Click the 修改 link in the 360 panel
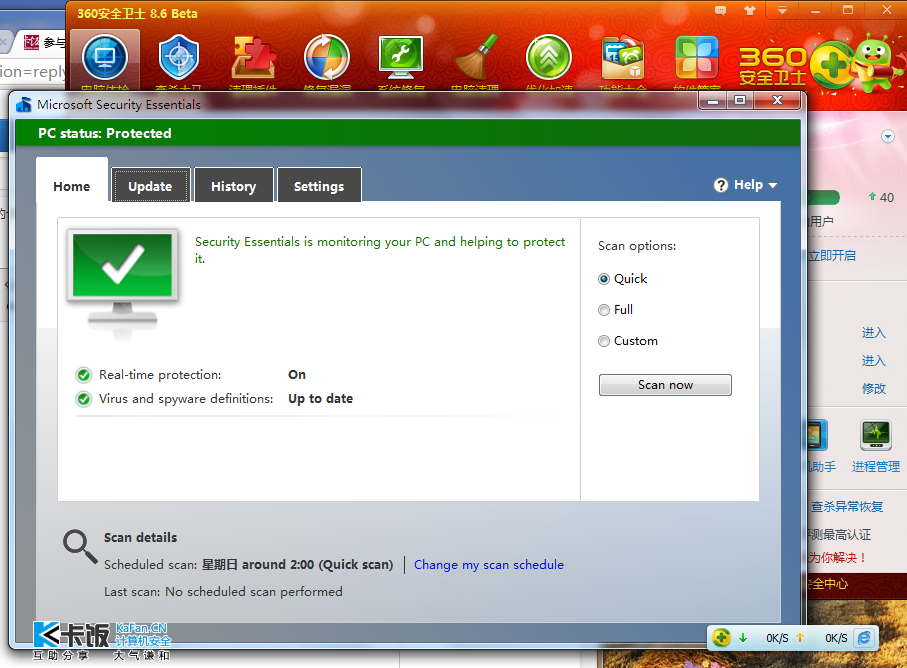This screenshot has height=668, width=907. tap(873, 389)
